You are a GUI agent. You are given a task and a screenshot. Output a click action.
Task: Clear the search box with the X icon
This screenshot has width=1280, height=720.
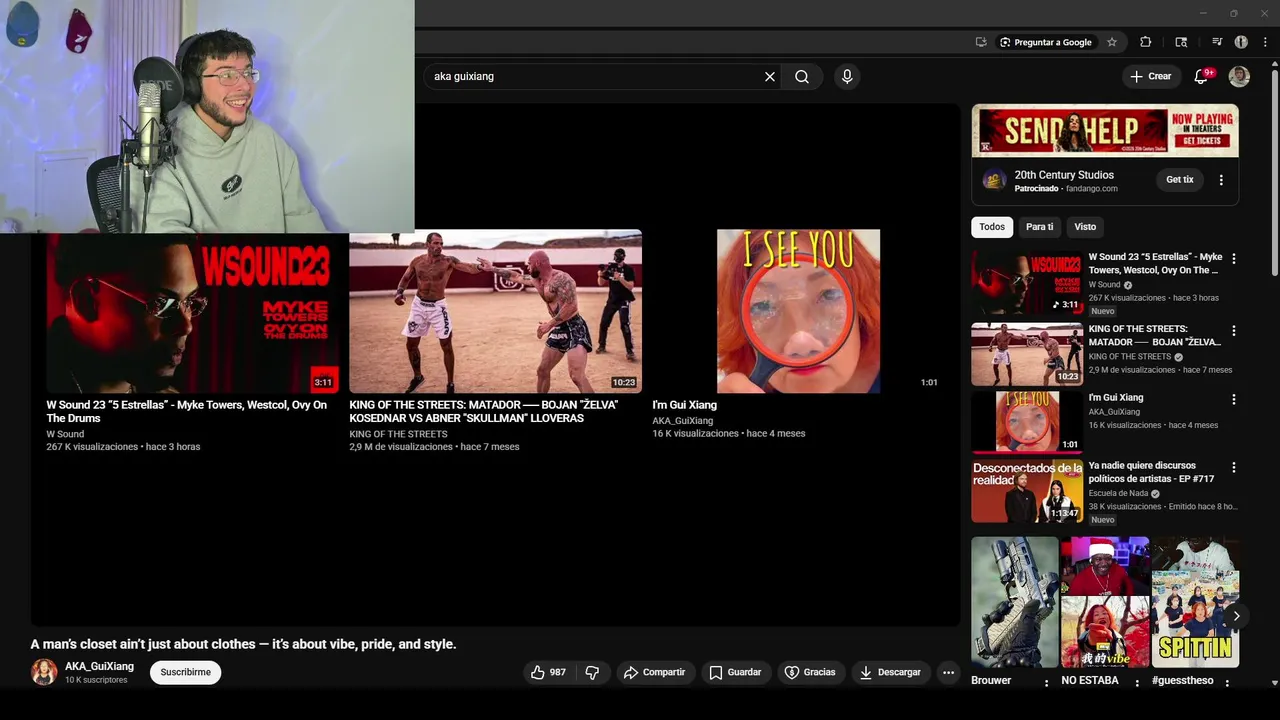tap(770, 76)
